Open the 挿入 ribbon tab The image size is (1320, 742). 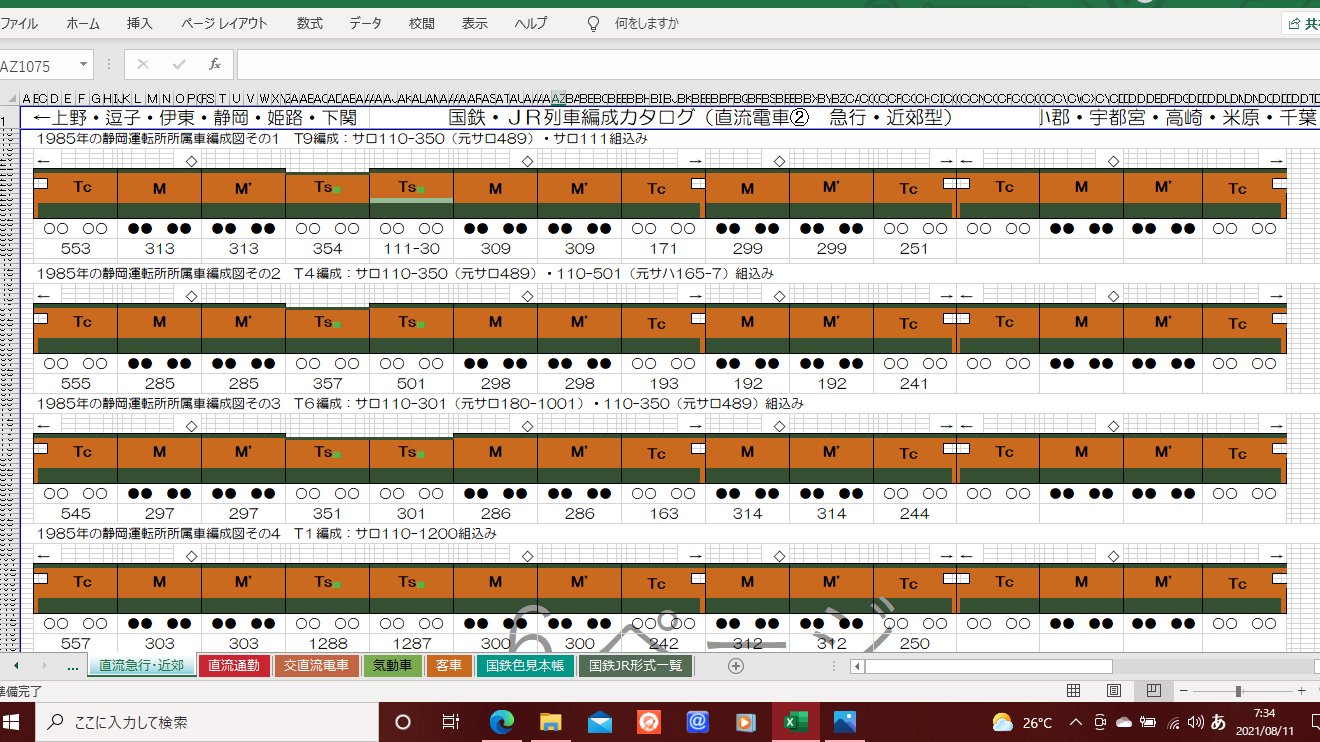pos(140,23)
